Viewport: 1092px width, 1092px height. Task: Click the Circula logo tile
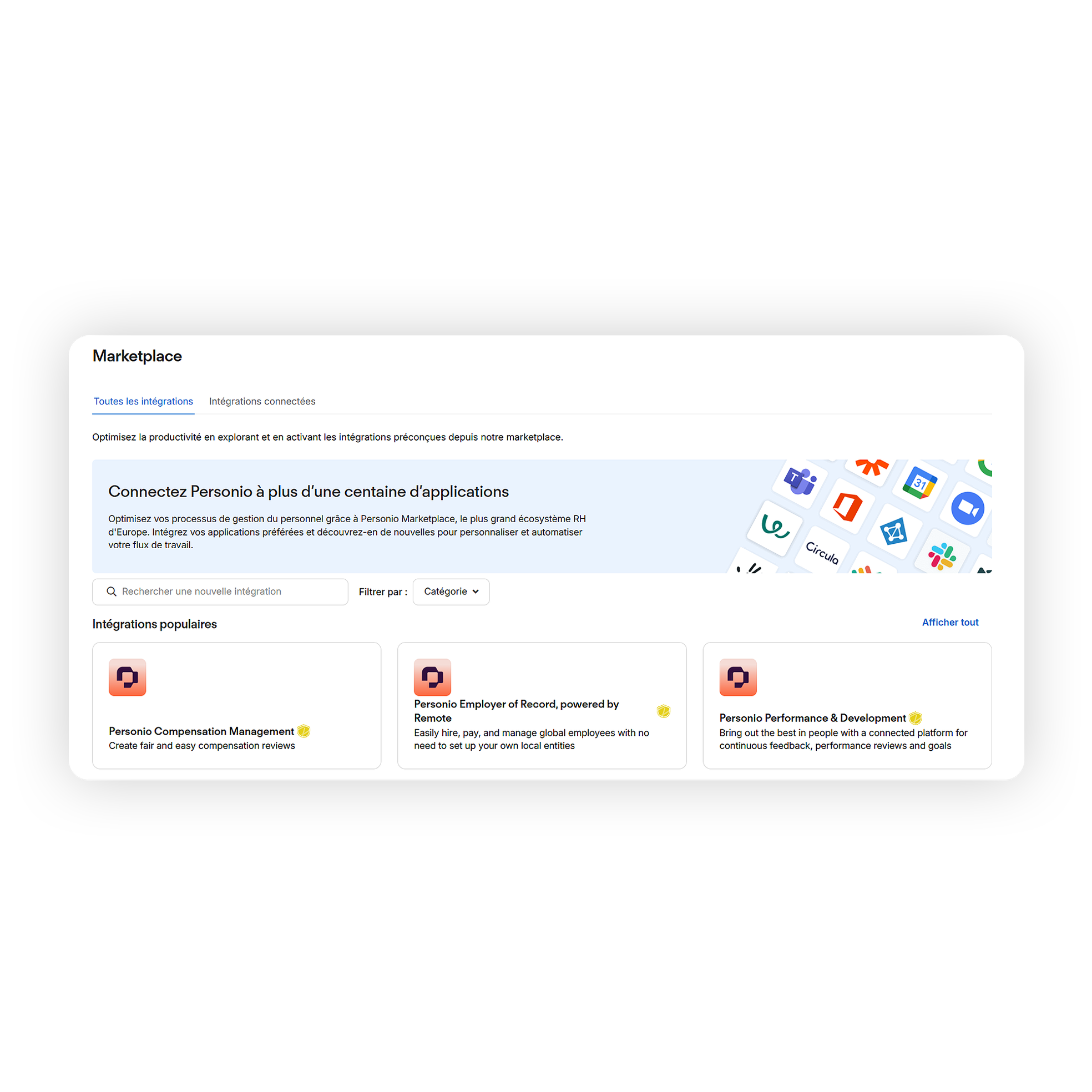coord(822,552)
